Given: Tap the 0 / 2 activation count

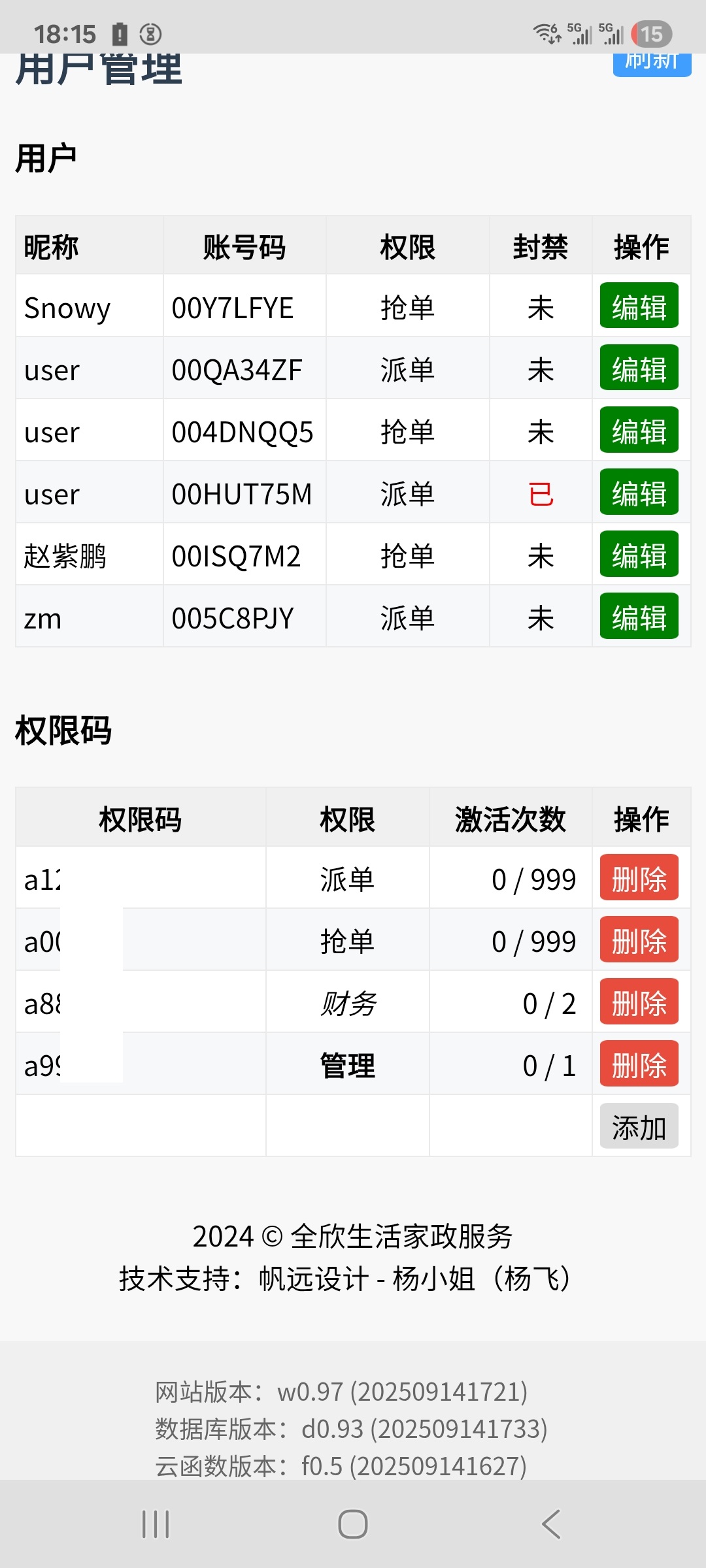Looking at the screenshot, I should pyautogui.click(x=549, y=1004).
